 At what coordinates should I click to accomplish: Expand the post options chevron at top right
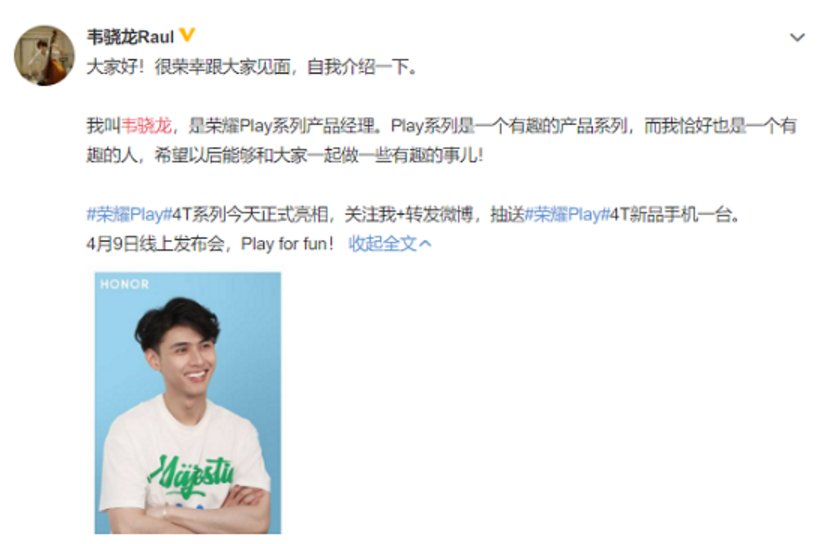(x=797, y=37)
